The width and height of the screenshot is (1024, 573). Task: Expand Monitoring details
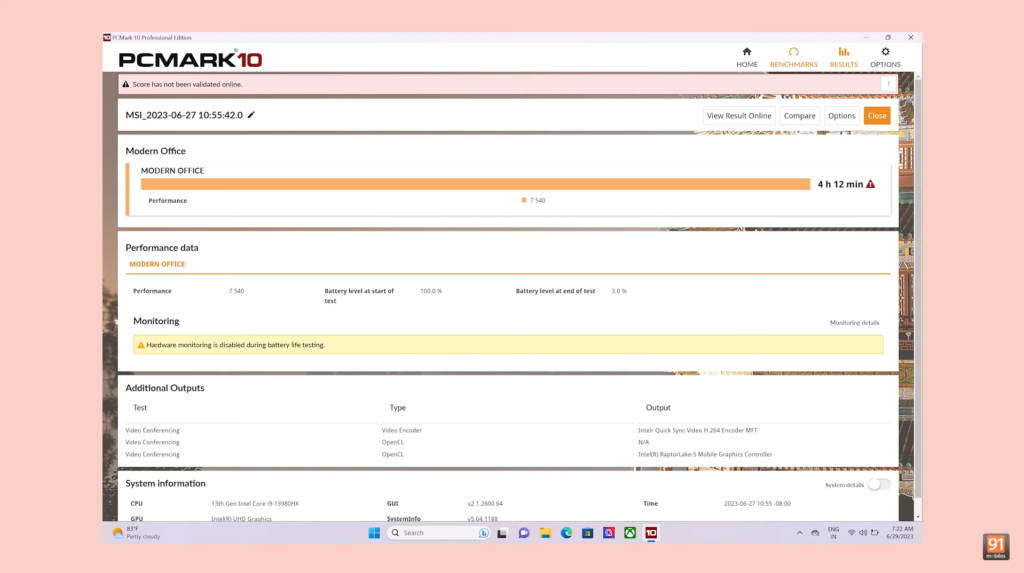[854, 323]
